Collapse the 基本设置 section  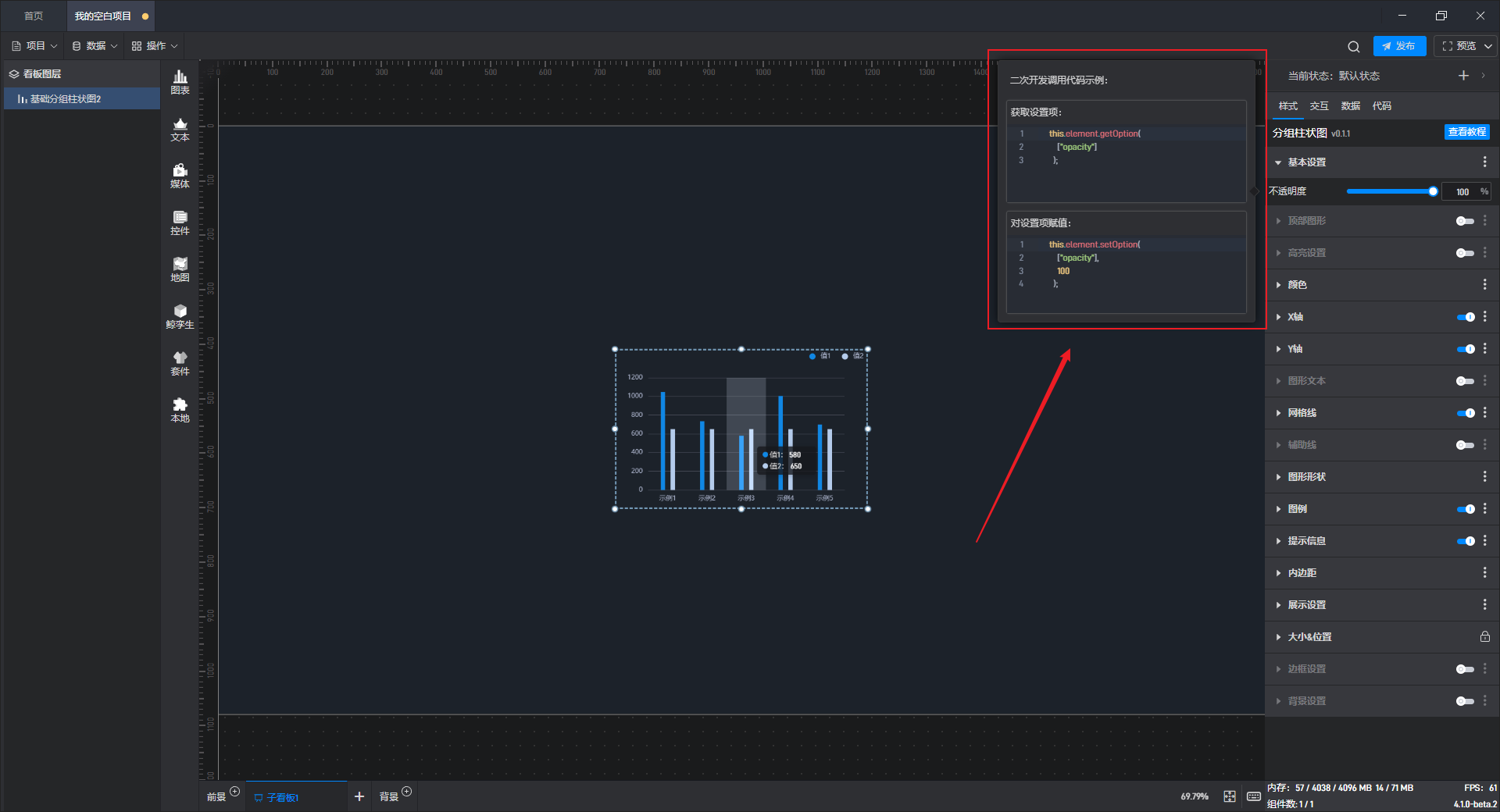(1278, 162)
